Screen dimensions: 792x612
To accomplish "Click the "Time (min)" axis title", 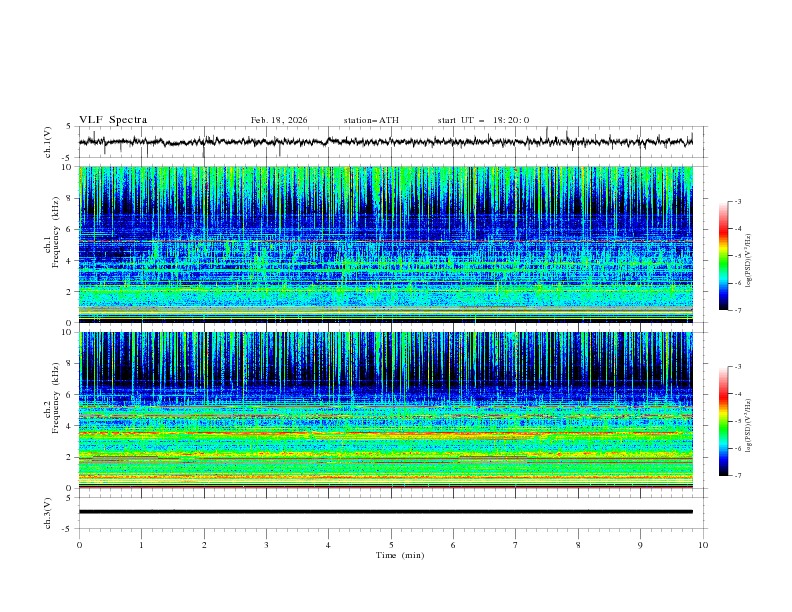I will (x=400, y=555).
